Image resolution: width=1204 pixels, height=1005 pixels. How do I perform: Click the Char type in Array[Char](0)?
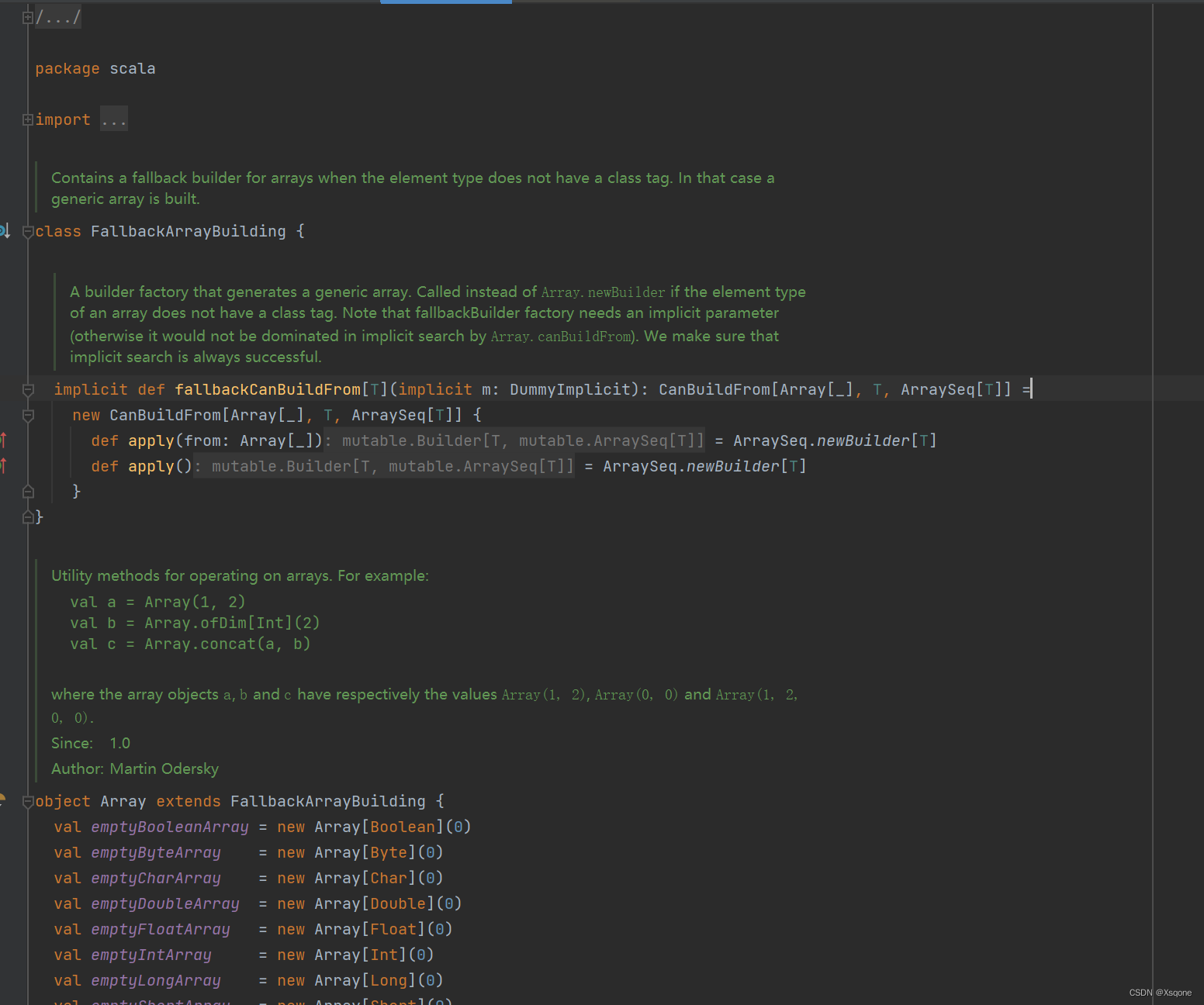click(x=389, y=879)
